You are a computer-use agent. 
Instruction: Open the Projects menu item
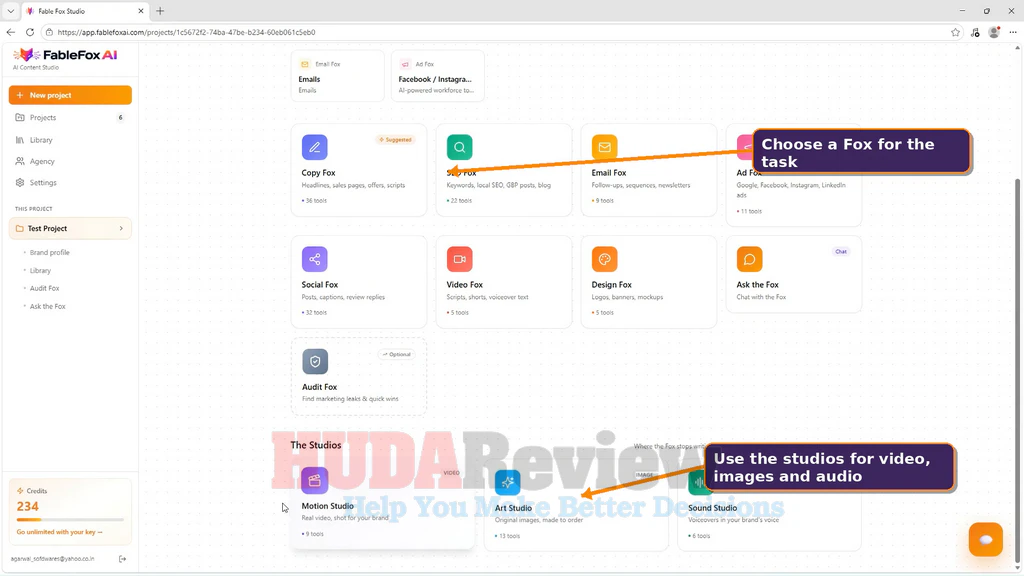70,118
